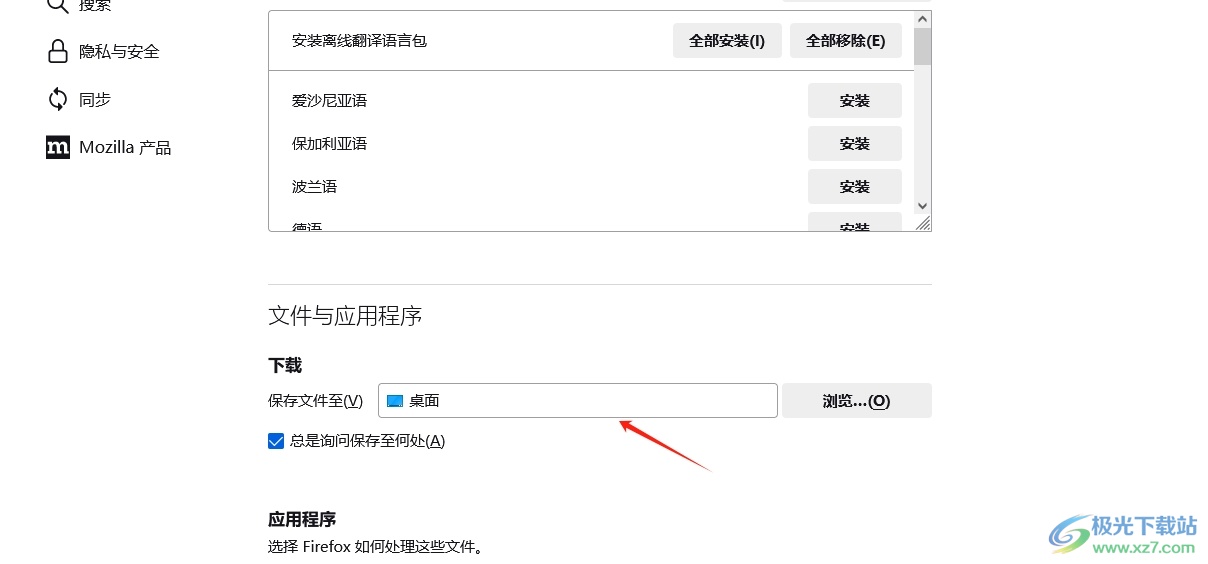Open the 隐私与安全 settings section

point(119,51)
